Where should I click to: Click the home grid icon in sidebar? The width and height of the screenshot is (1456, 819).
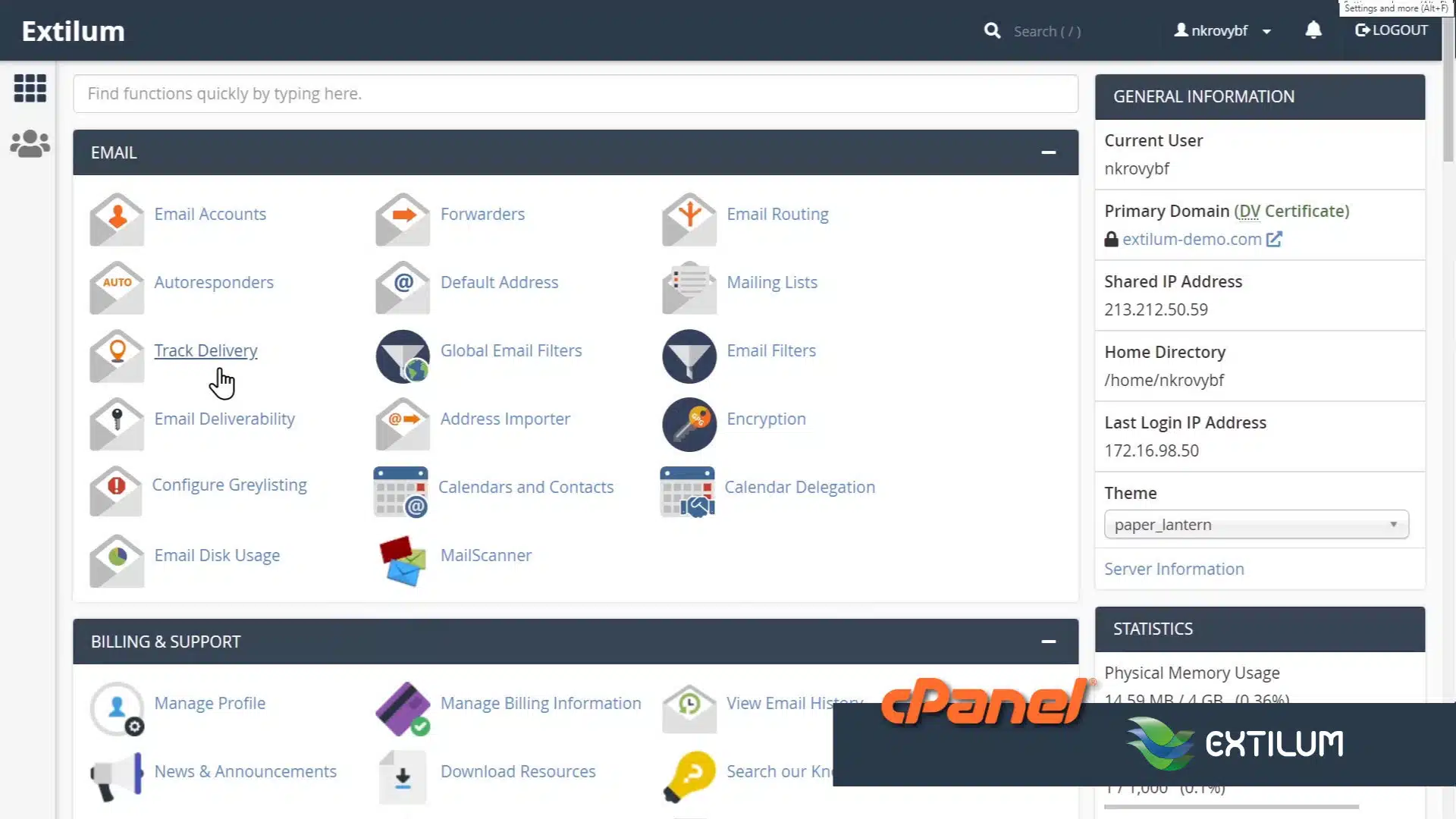[x=30, y=88]
